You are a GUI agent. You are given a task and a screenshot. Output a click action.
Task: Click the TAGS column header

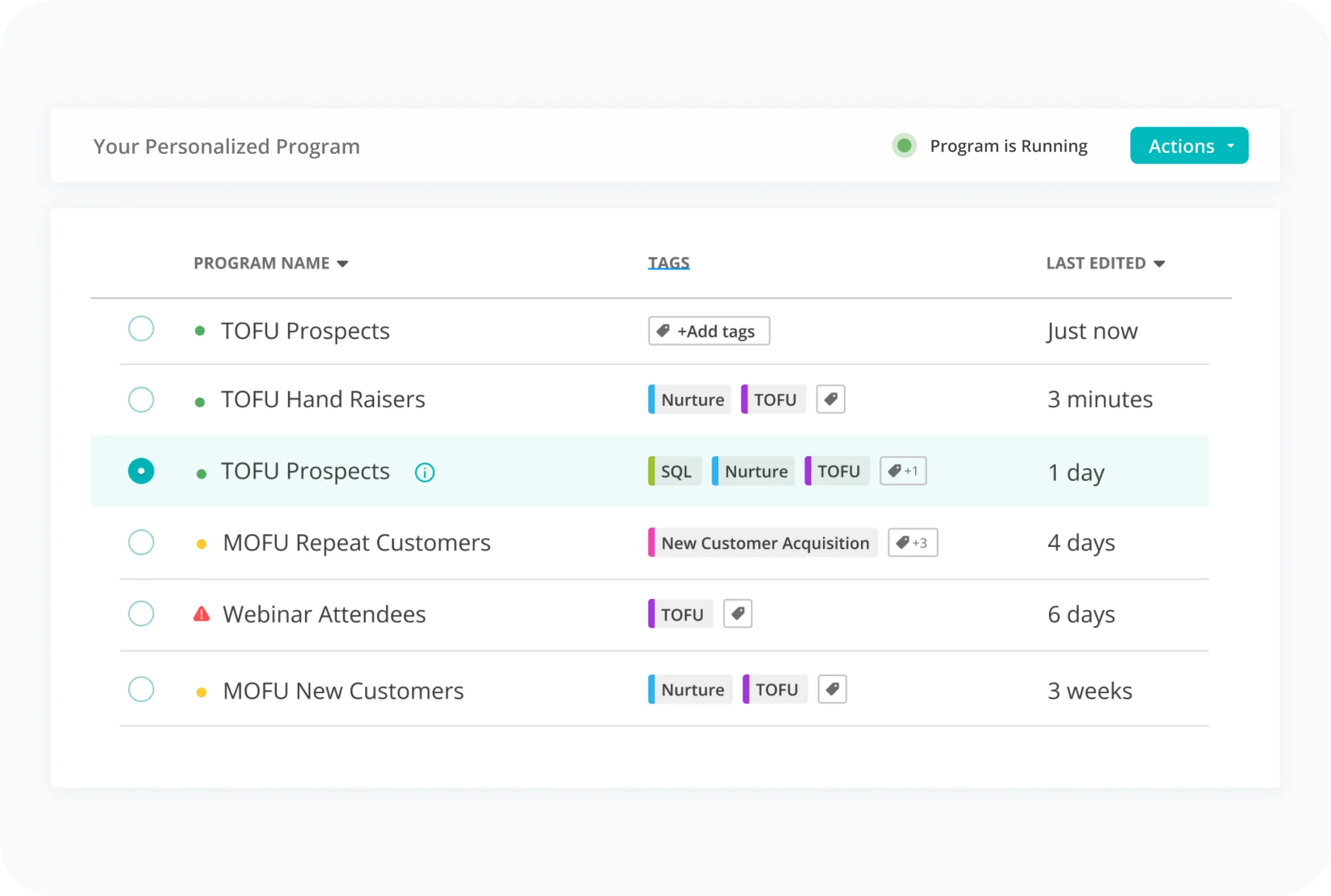click(x=669, y=263)
